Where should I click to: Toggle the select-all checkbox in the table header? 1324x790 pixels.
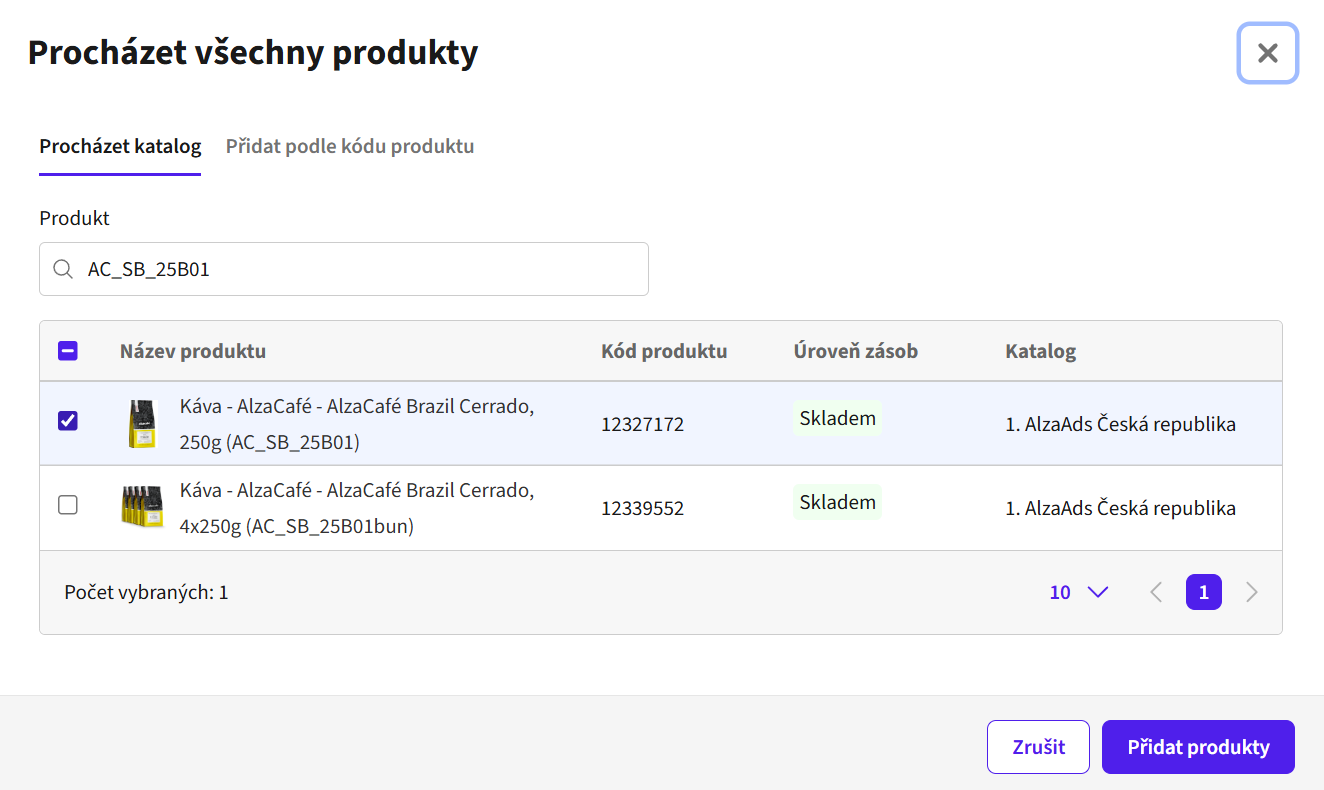[x=68, y=351]
